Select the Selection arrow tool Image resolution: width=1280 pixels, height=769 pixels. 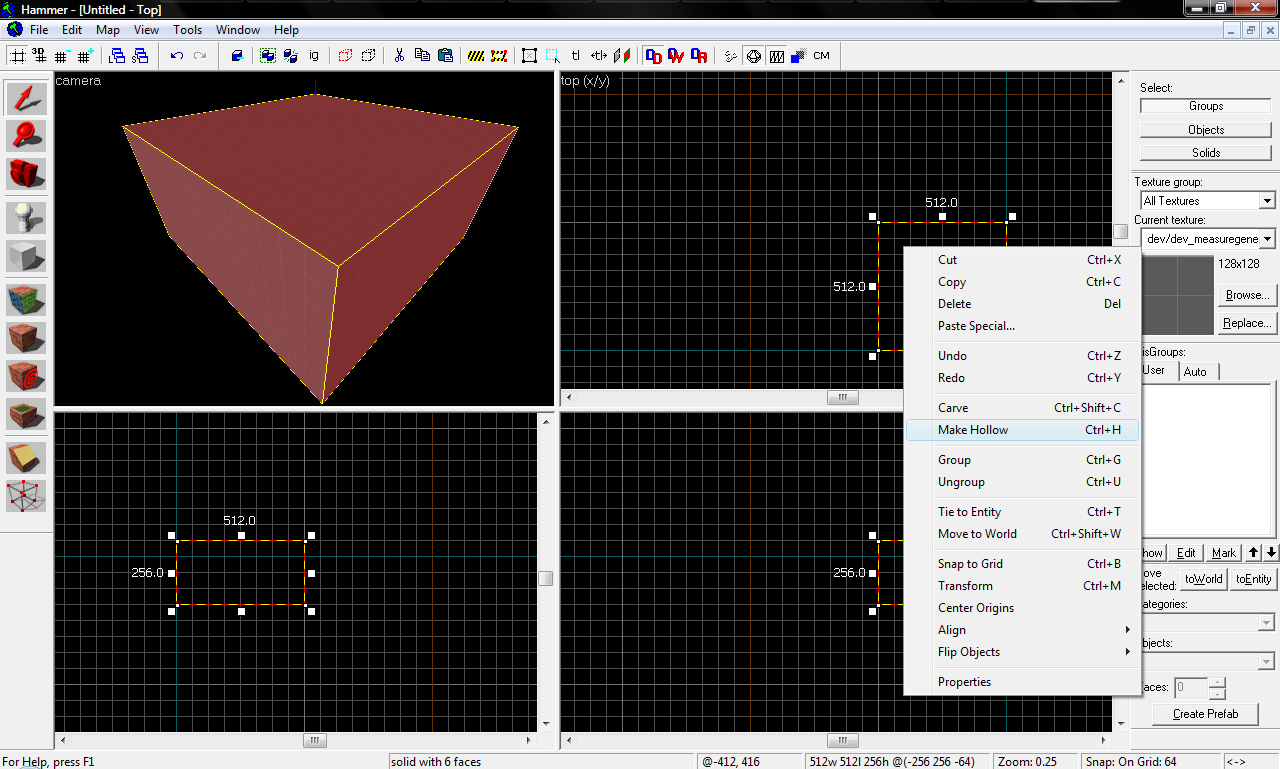click(x=27, y=98)
